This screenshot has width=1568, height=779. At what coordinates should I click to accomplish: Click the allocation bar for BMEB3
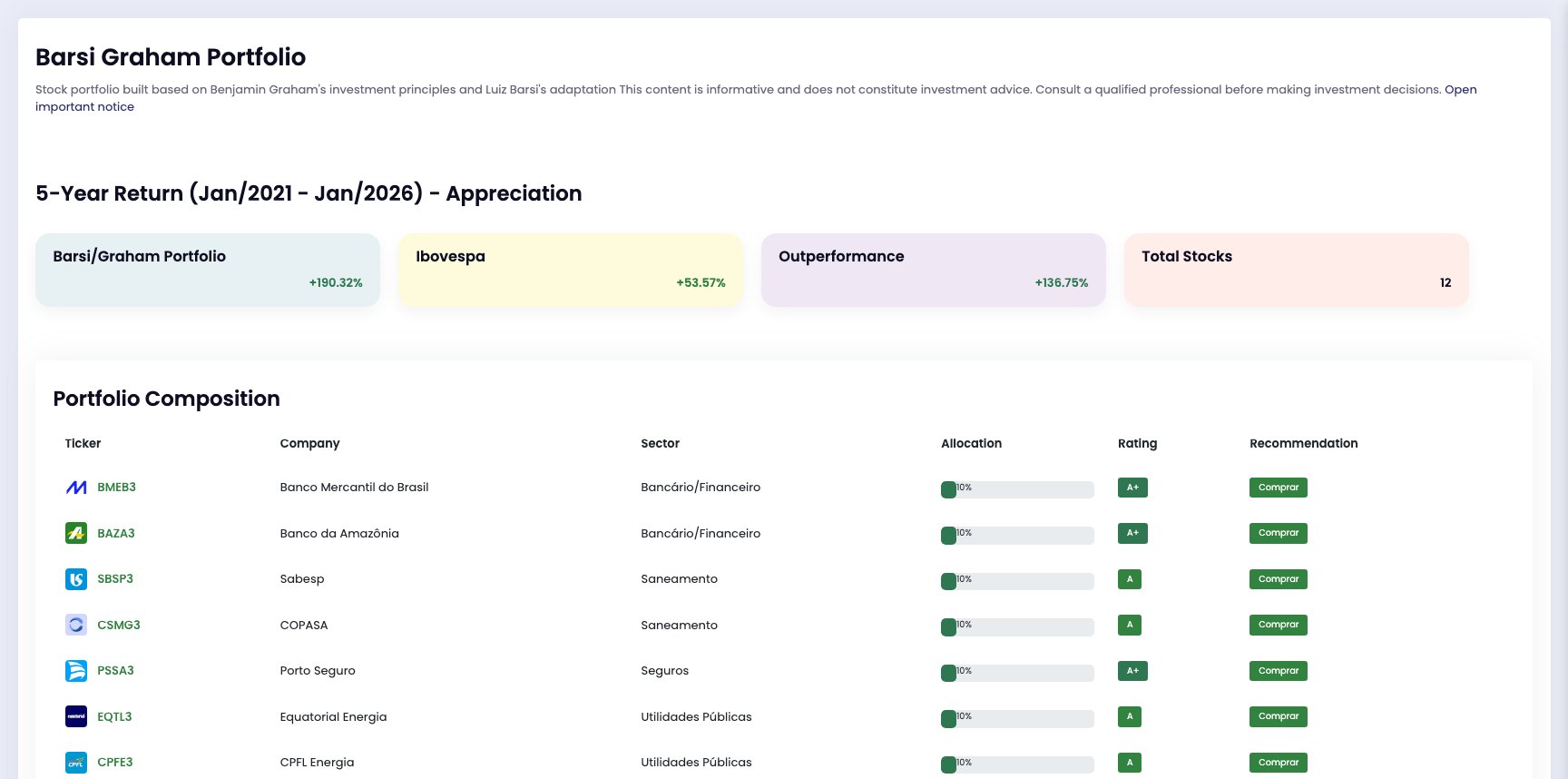point(1017,489)
